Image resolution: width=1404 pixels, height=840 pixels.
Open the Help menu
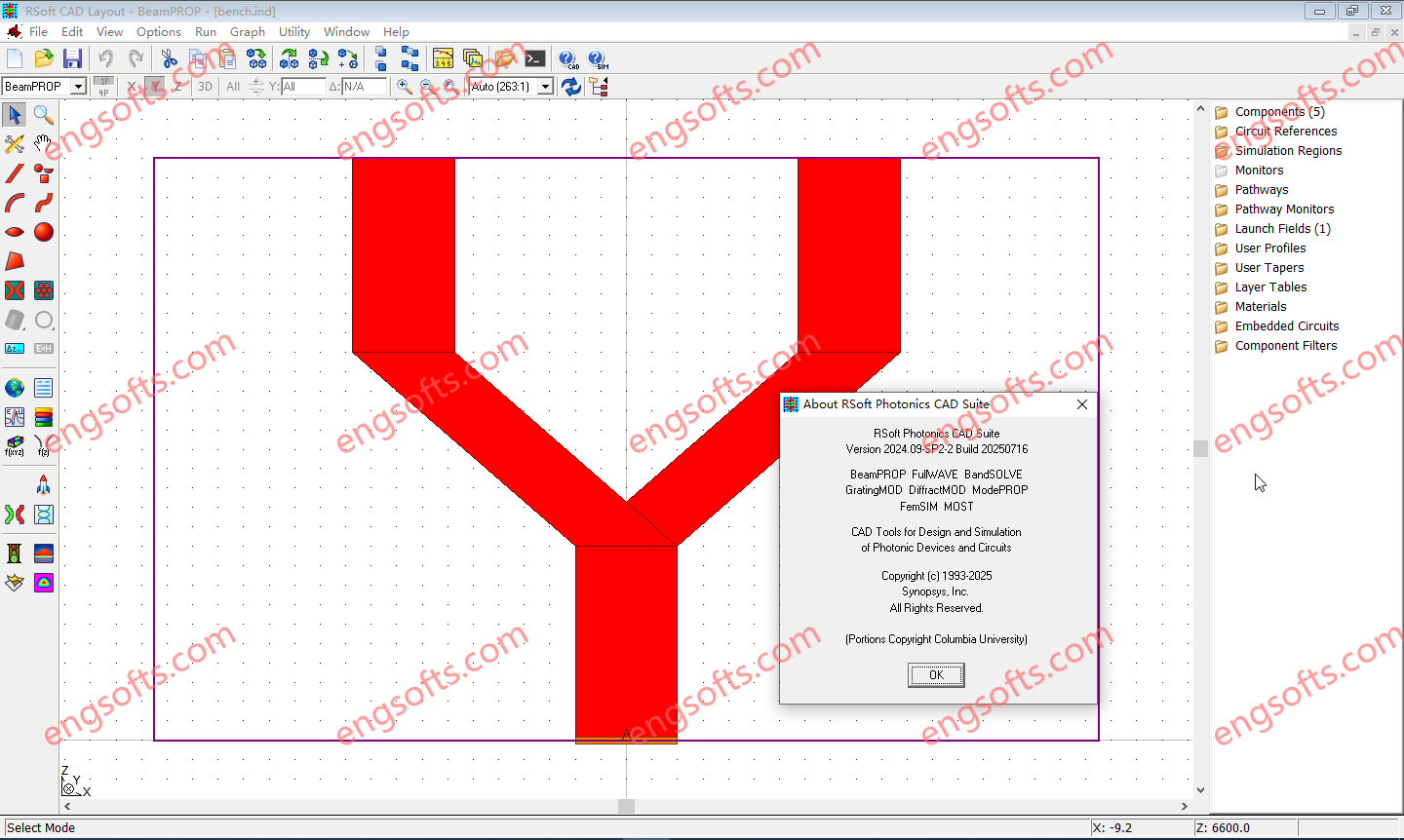396,32
